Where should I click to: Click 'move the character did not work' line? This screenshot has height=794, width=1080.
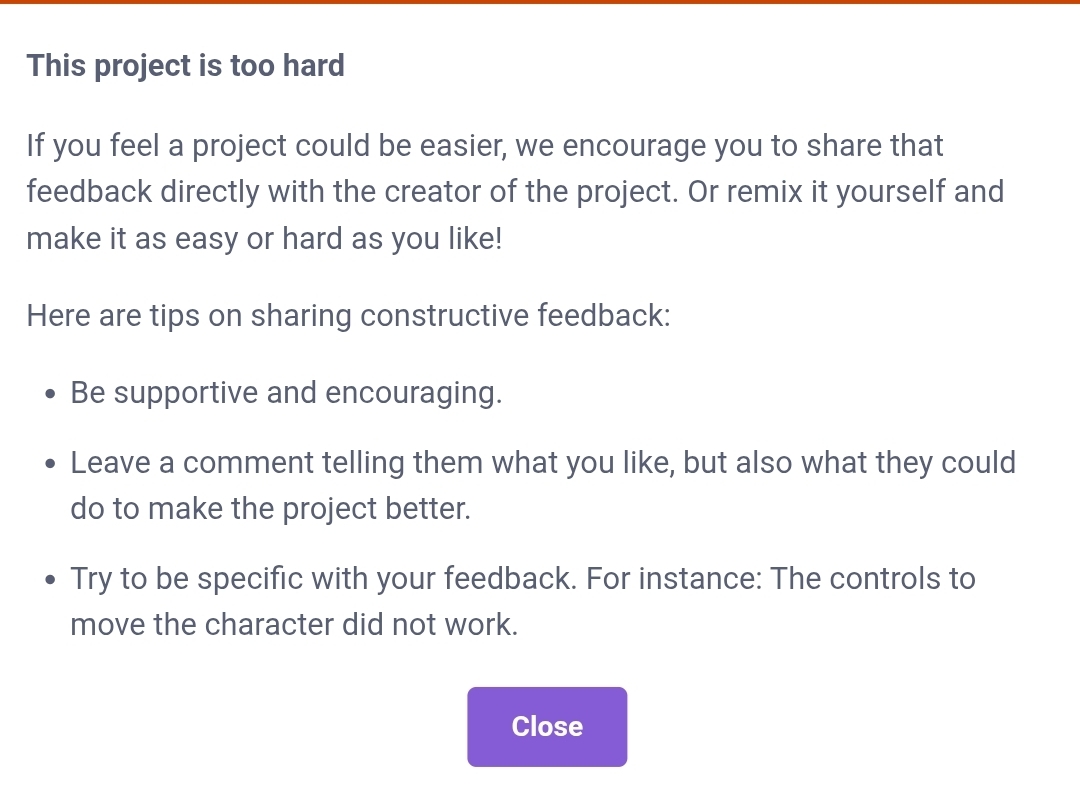[294, 625]
